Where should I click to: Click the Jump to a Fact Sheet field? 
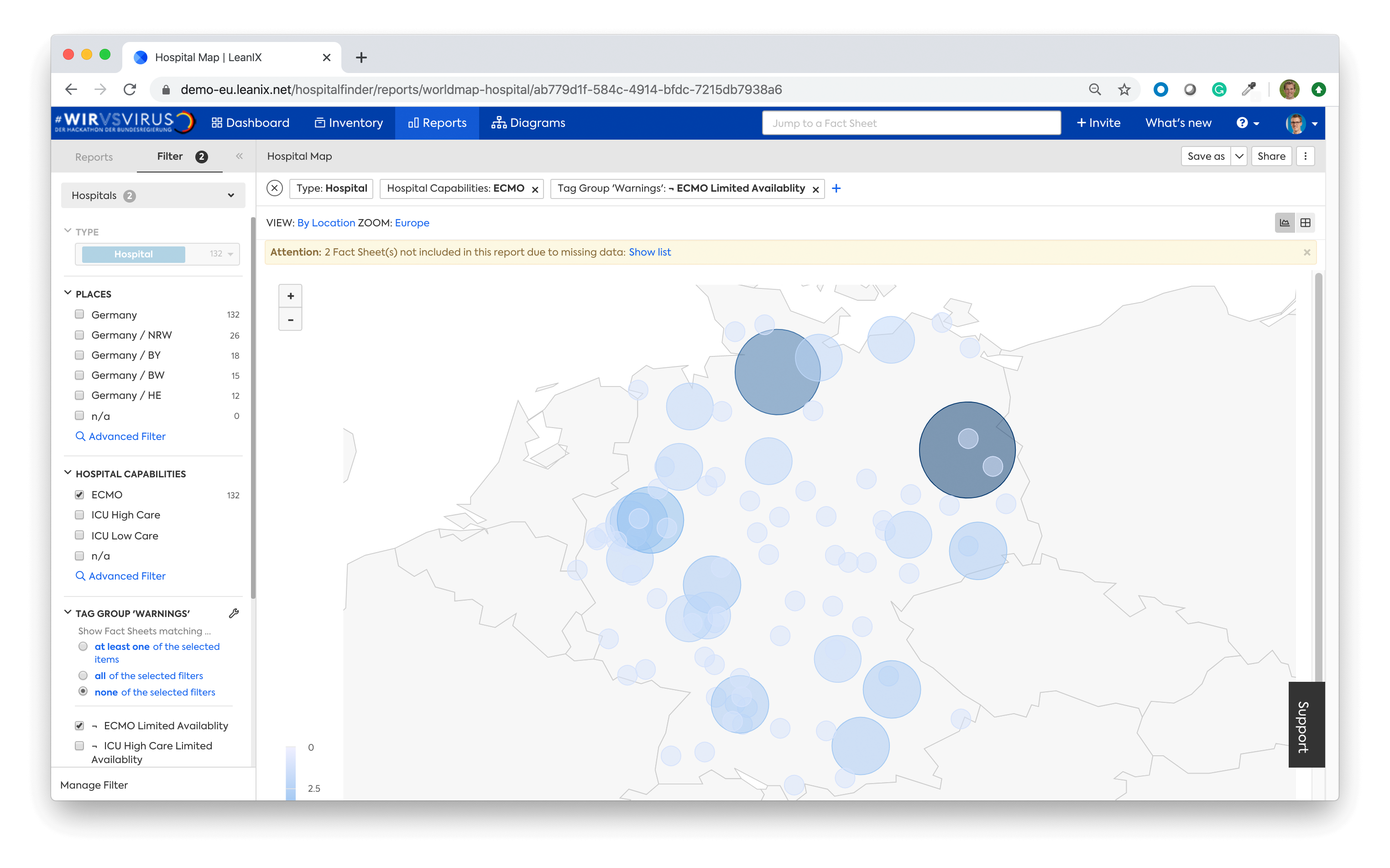911,123
